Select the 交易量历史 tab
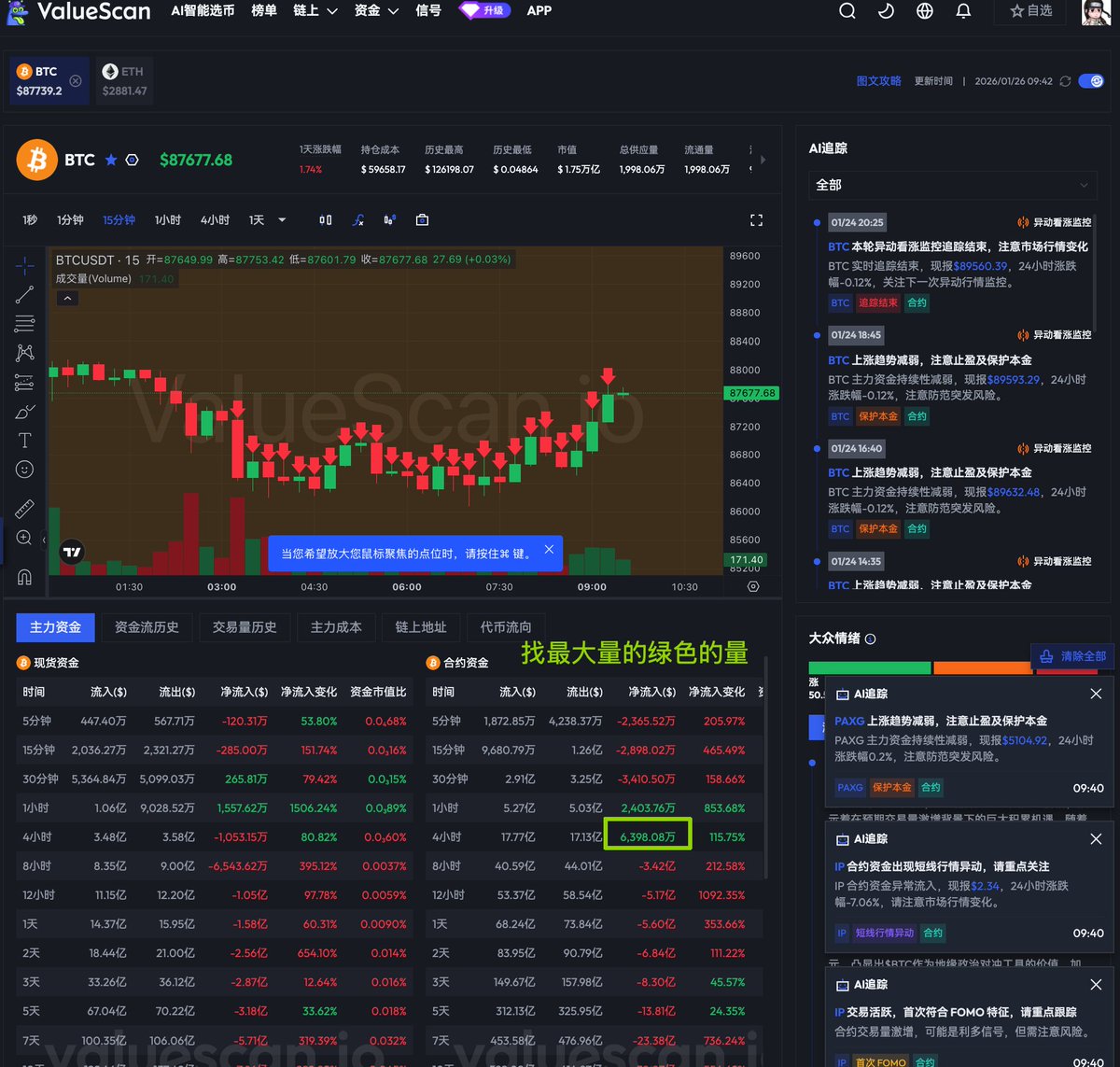 coord(245,627)
